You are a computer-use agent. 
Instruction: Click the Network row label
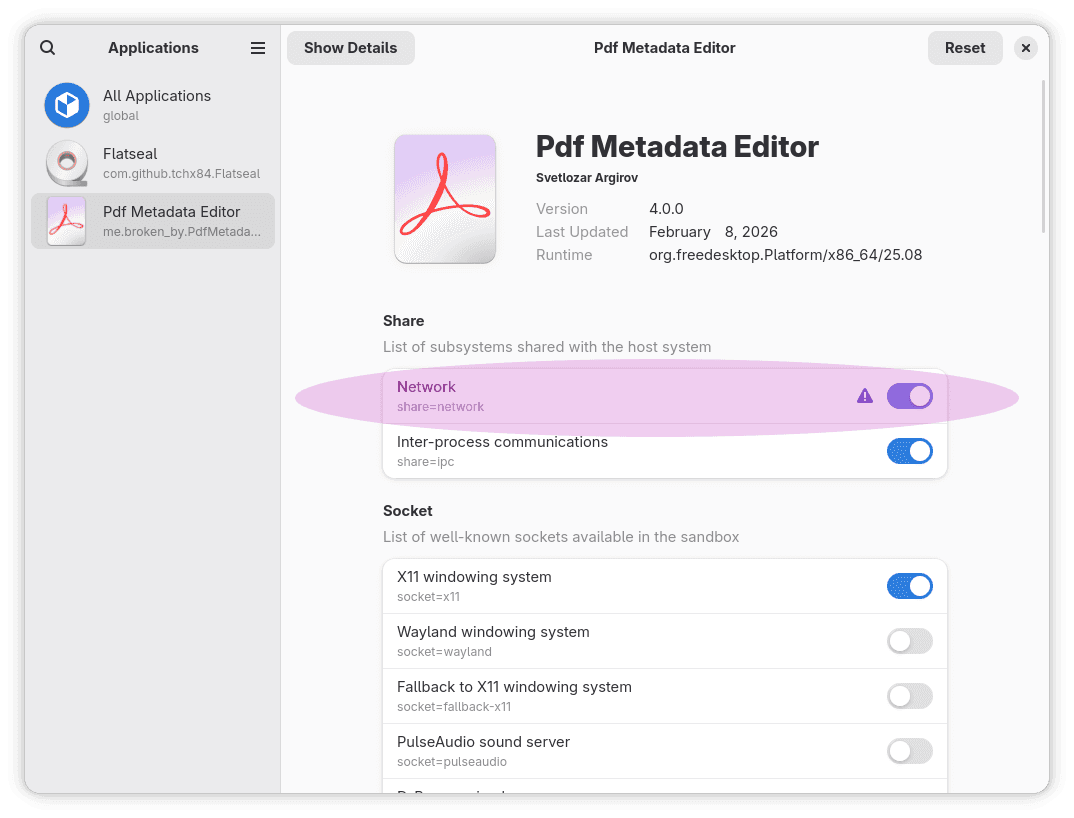426,387
